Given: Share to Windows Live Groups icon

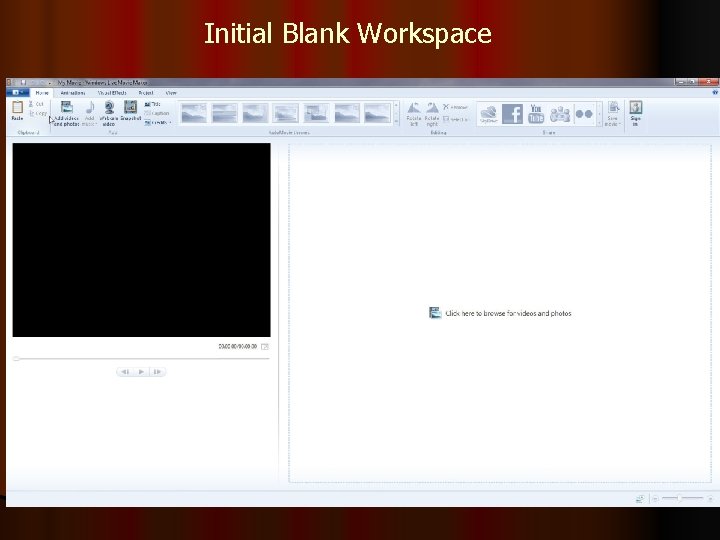Looking at the screenshot, I should [560, 114].
